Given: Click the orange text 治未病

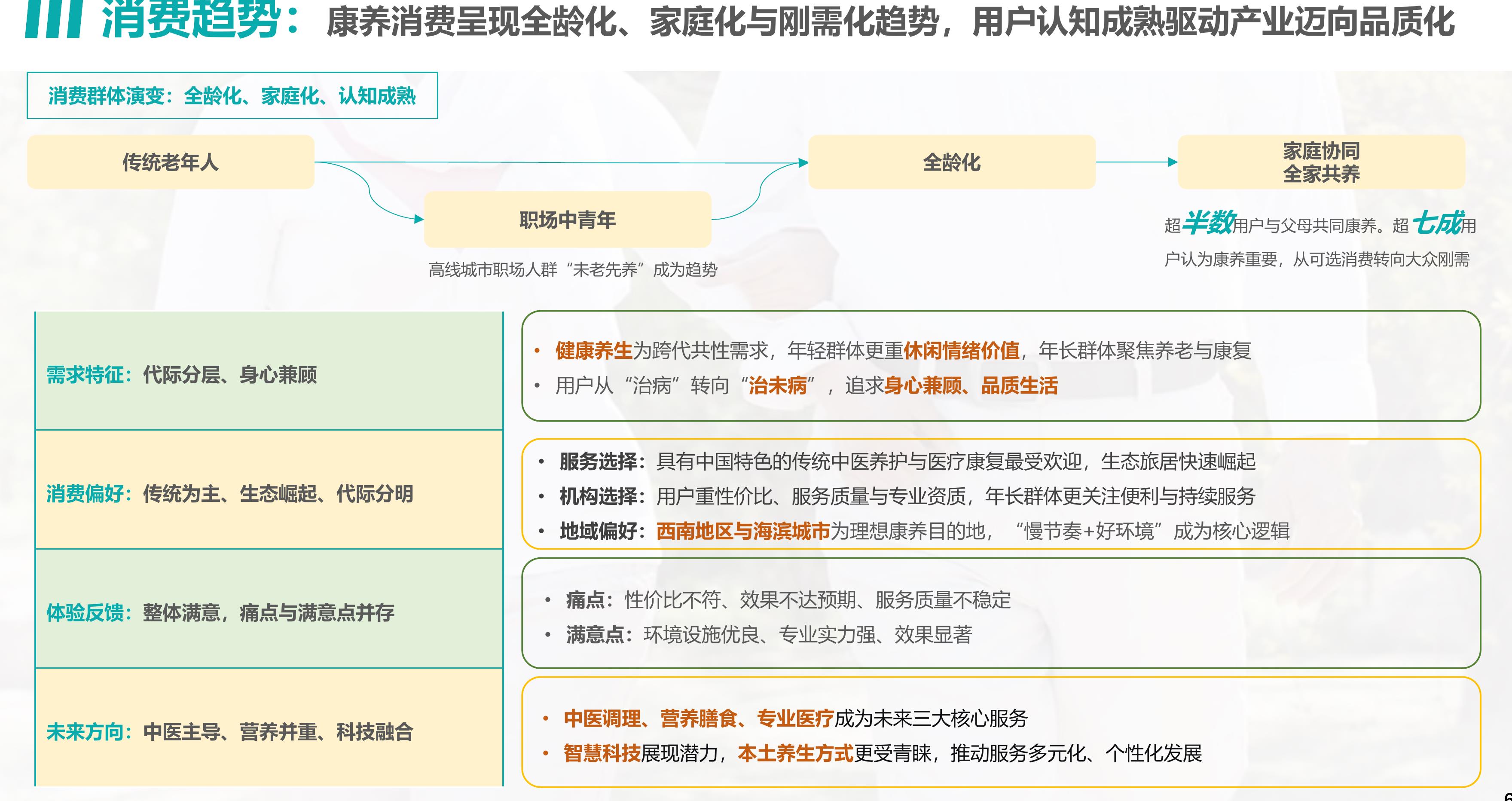Looking at the screenshot, I should pyautogui.click(x=778, y=386).
